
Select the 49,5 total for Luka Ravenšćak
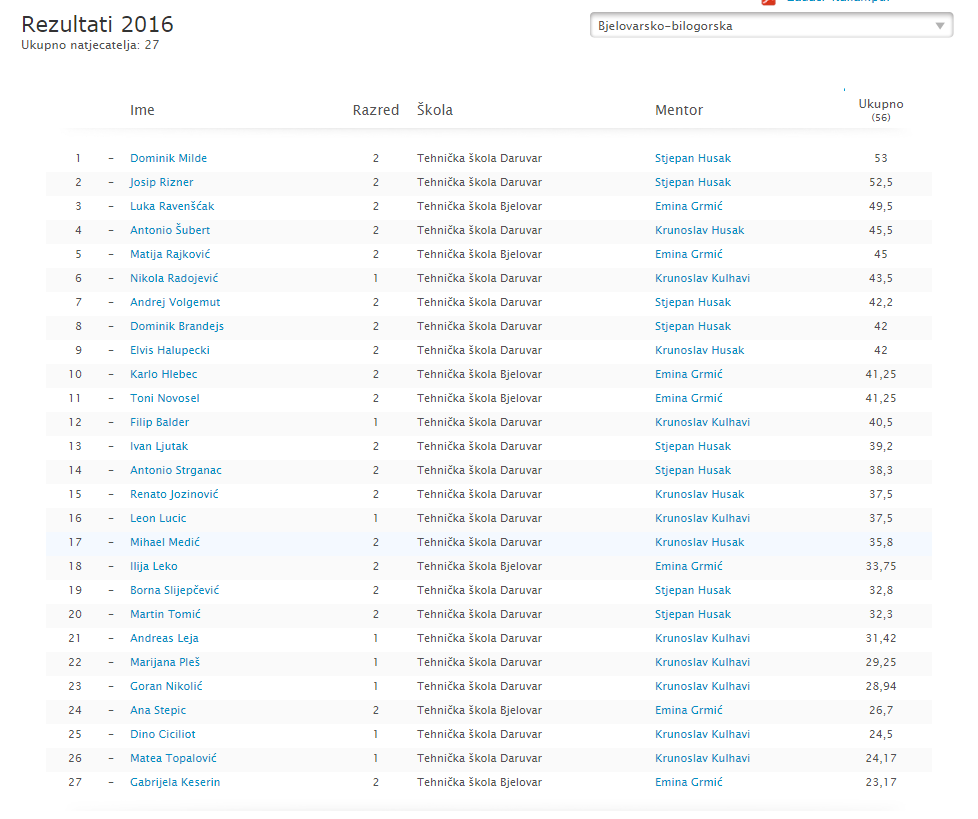click(x=881, y=206)
